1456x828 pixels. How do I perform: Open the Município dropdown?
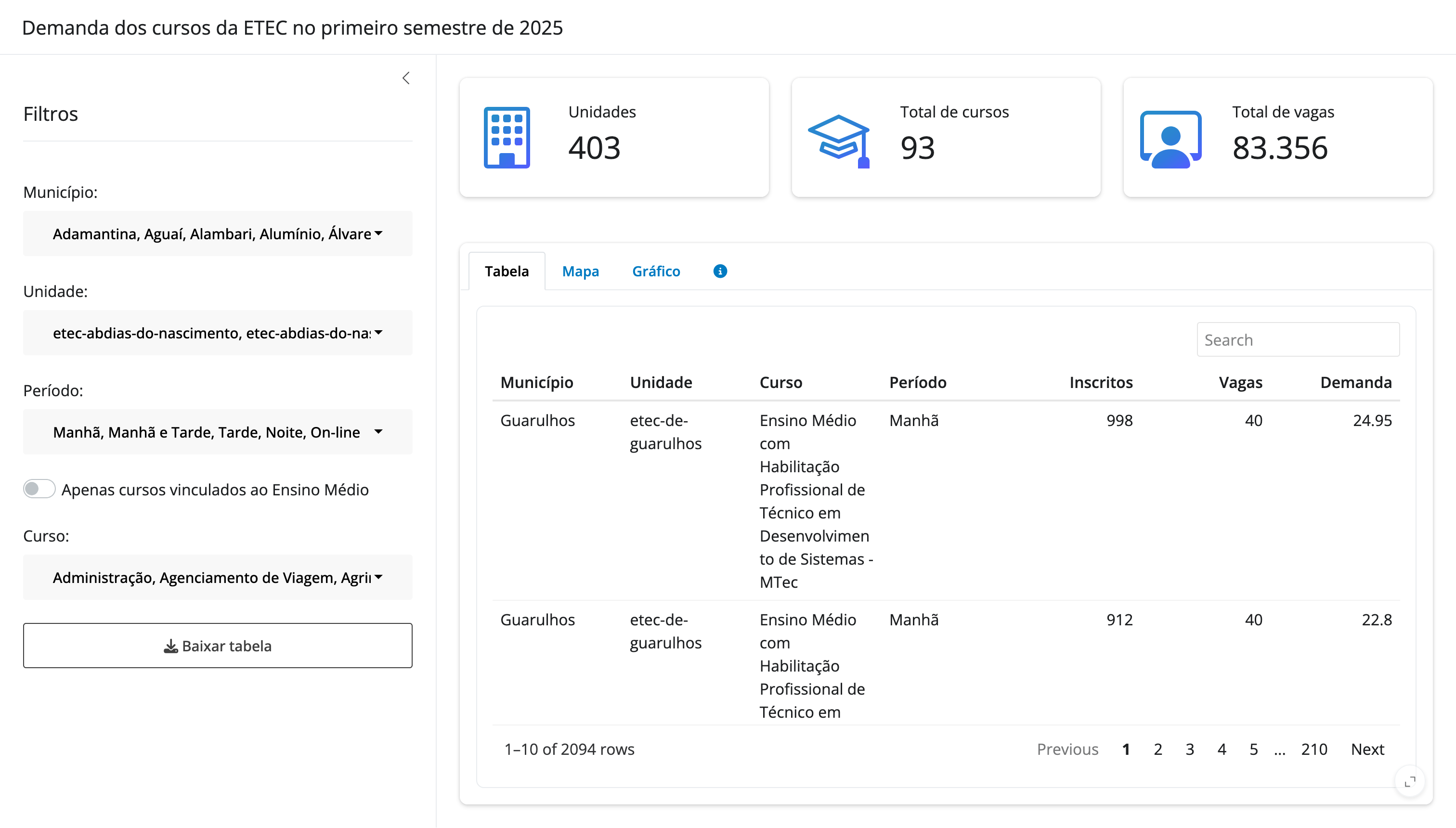(x=218, y=234)
